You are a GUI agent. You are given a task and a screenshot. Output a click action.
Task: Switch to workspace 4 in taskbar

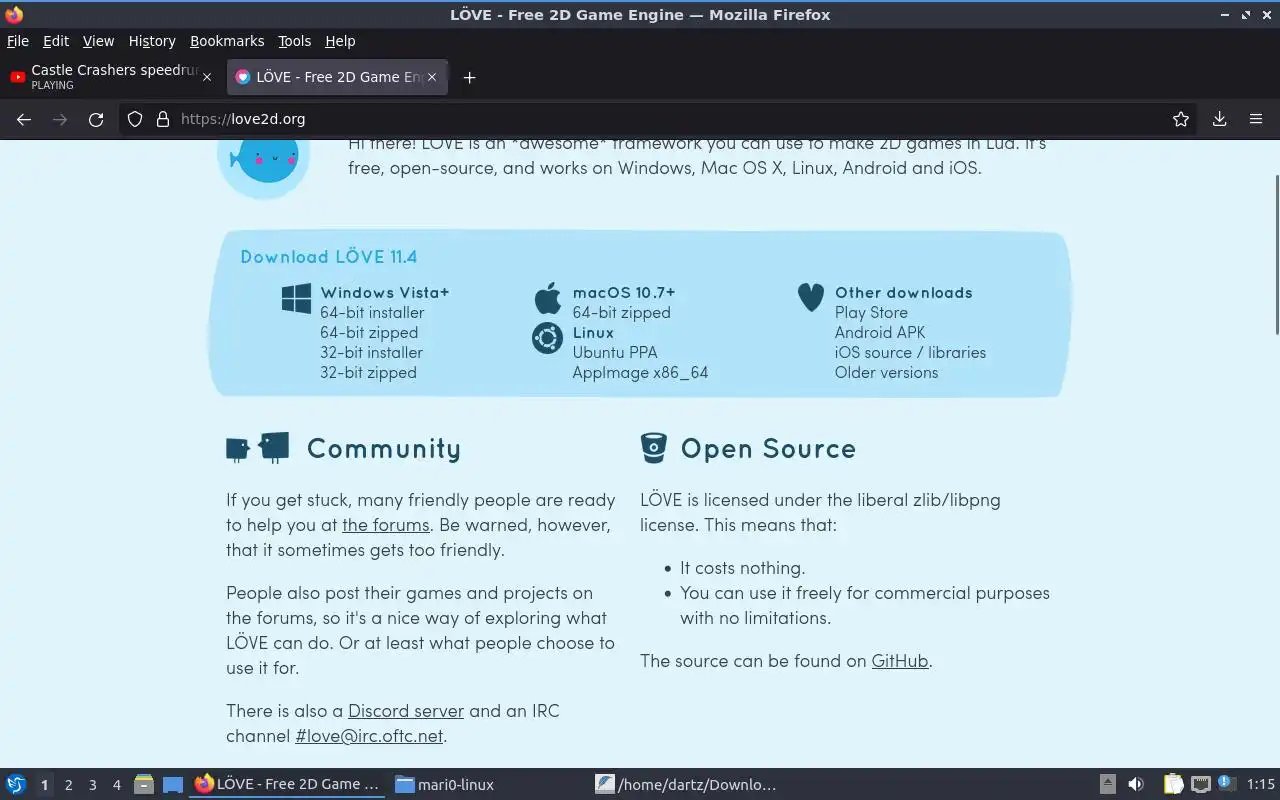[117, 785]
